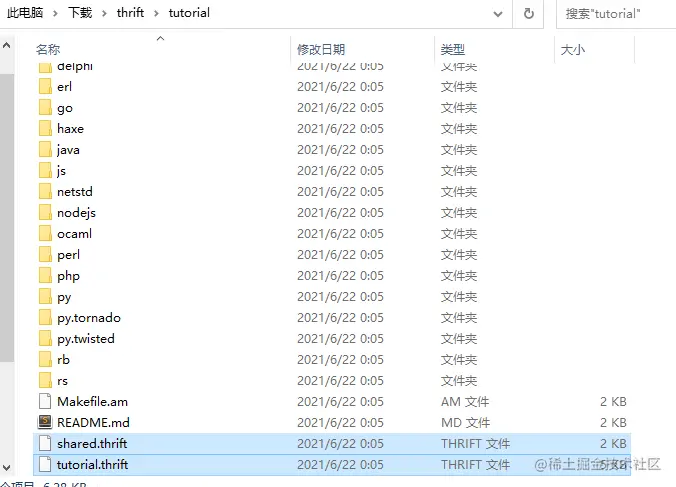Click the tutorial.thrift file icon

click(x=45, y=464)
